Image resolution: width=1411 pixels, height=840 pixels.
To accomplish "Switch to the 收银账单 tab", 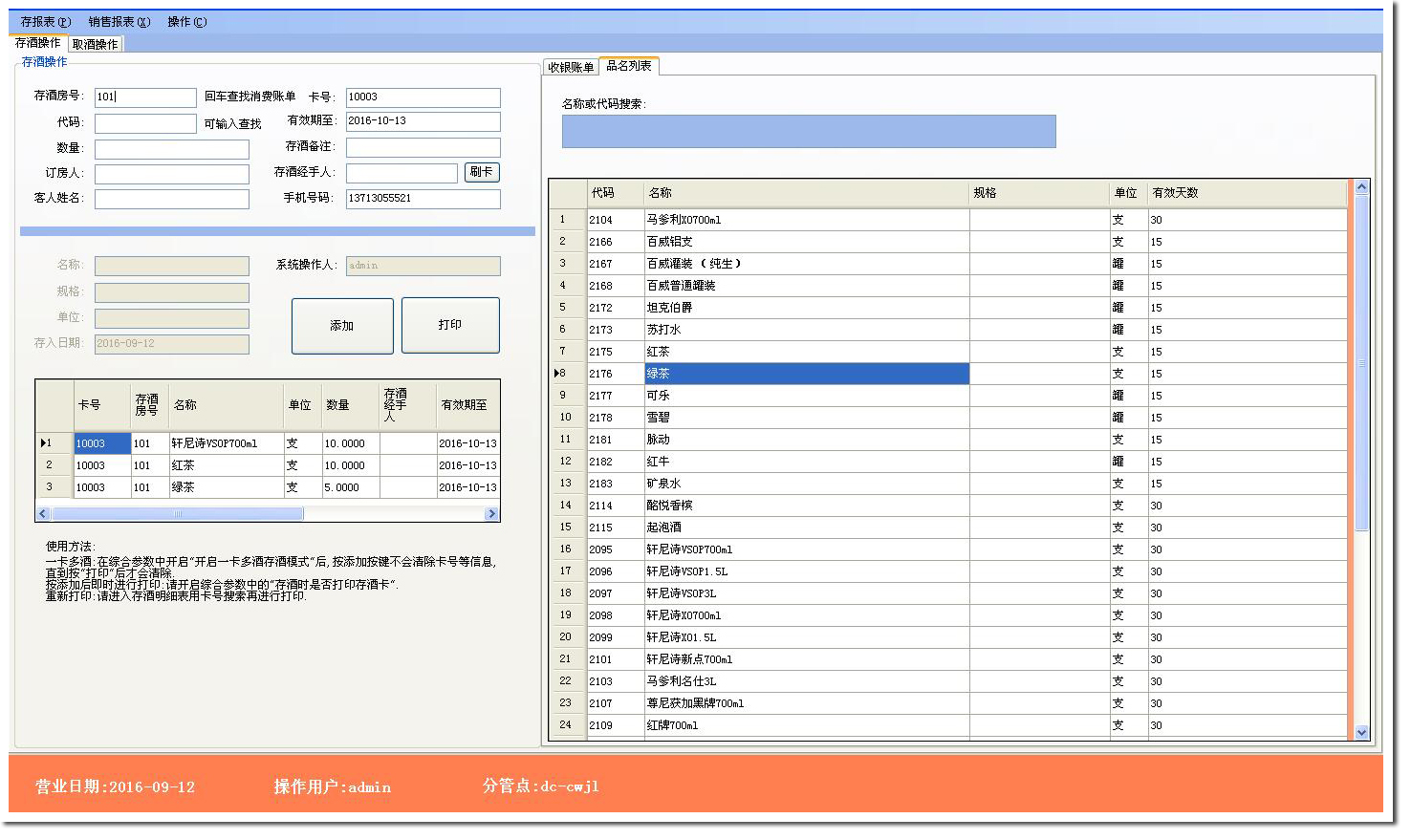I will click(x=571, y=67).
